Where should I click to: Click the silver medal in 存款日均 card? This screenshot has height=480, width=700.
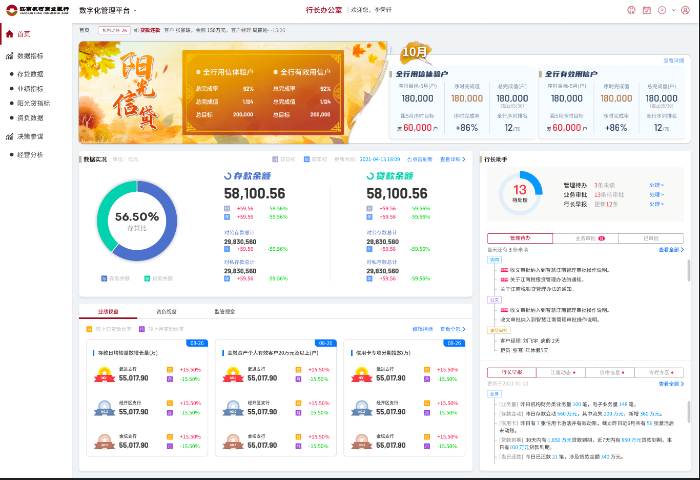(x=104, y=408)
